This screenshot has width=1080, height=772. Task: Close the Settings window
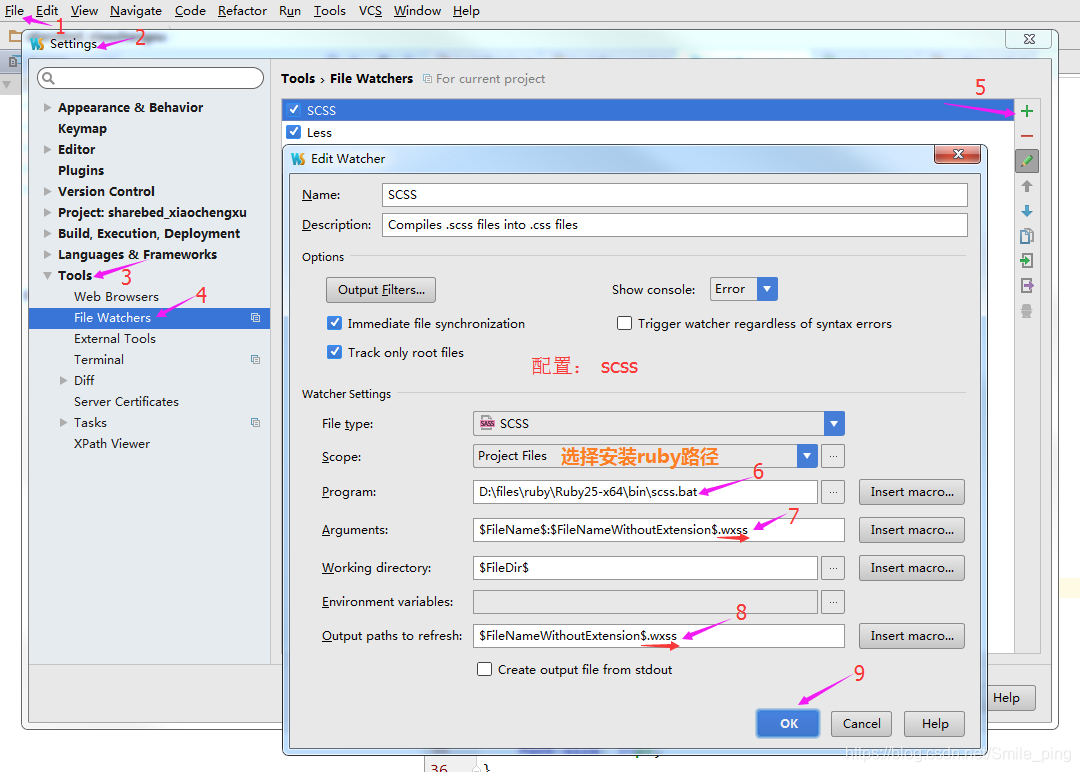pos(1029,39)
